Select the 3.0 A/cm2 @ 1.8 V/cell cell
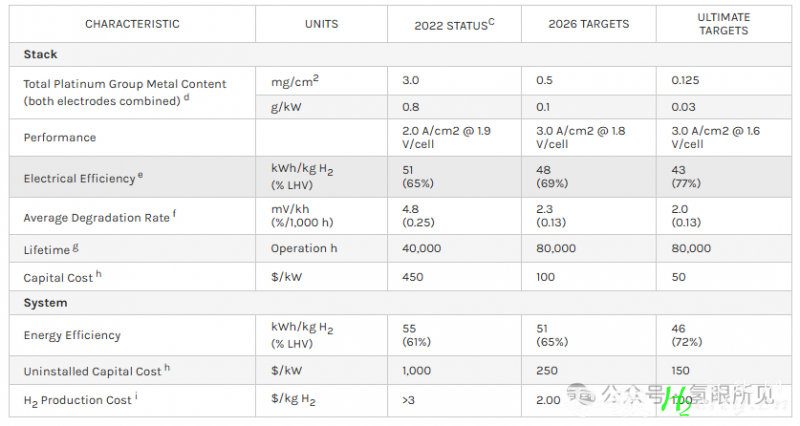The width and height of the screenshot is (800, 426). (589, 137)
